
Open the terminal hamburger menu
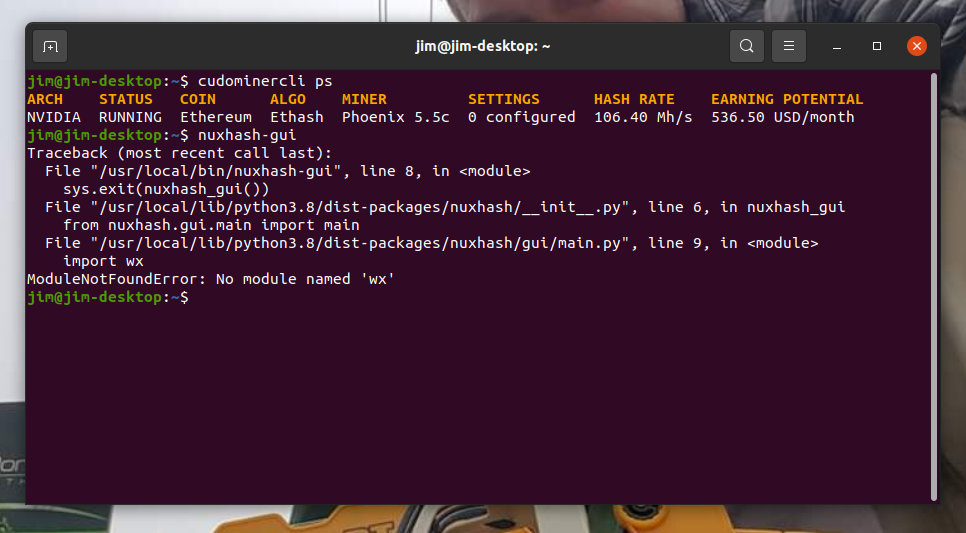tap(789, 46)
